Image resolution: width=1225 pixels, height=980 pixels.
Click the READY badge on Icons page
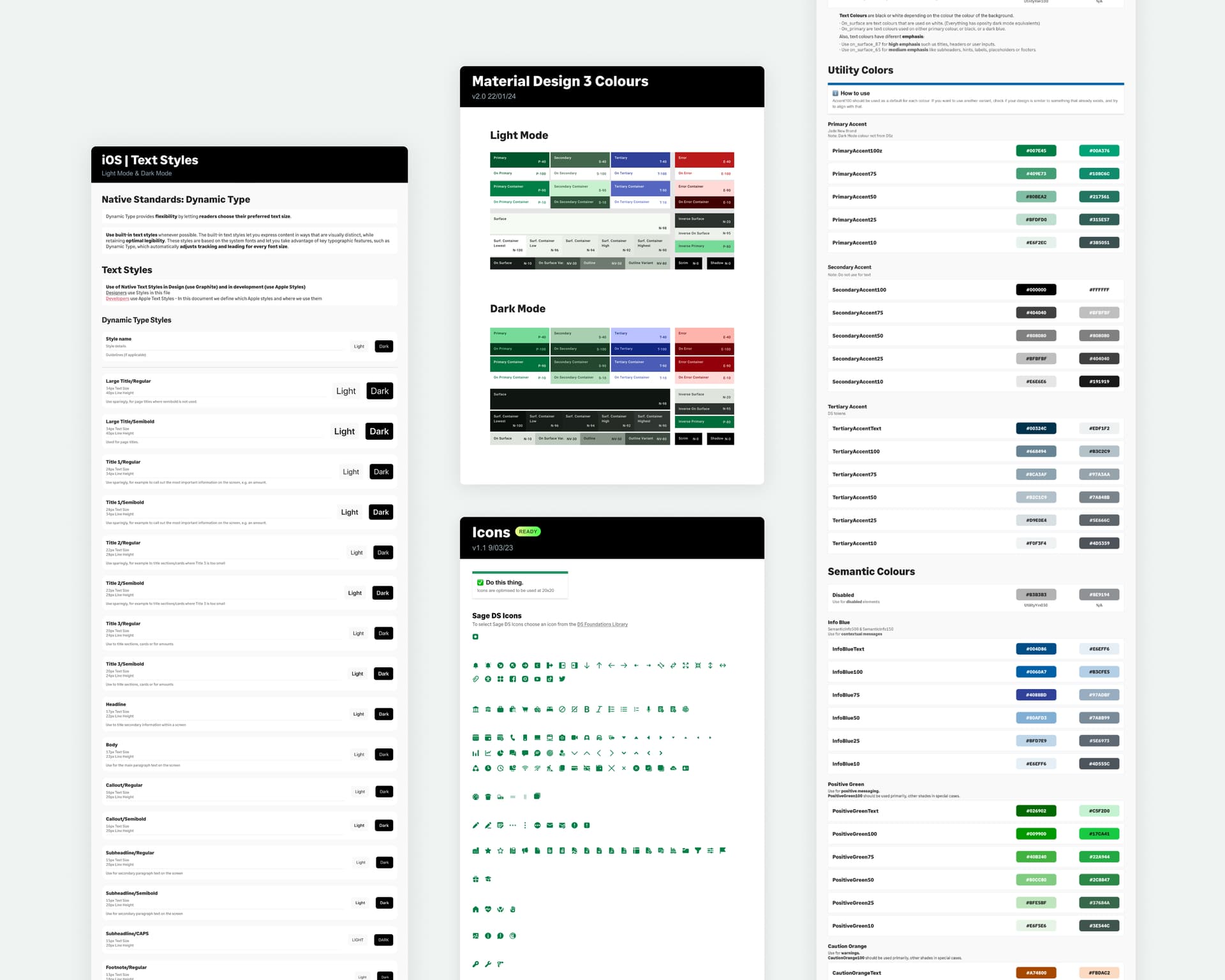pos(528,531)
